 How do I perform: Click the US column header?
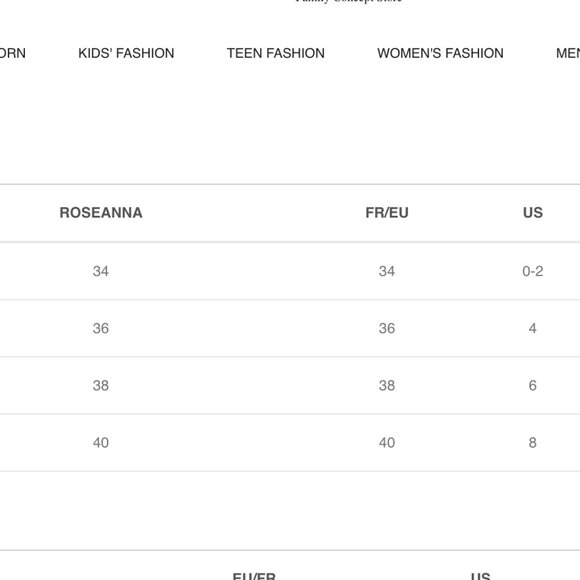click(533, 213)
